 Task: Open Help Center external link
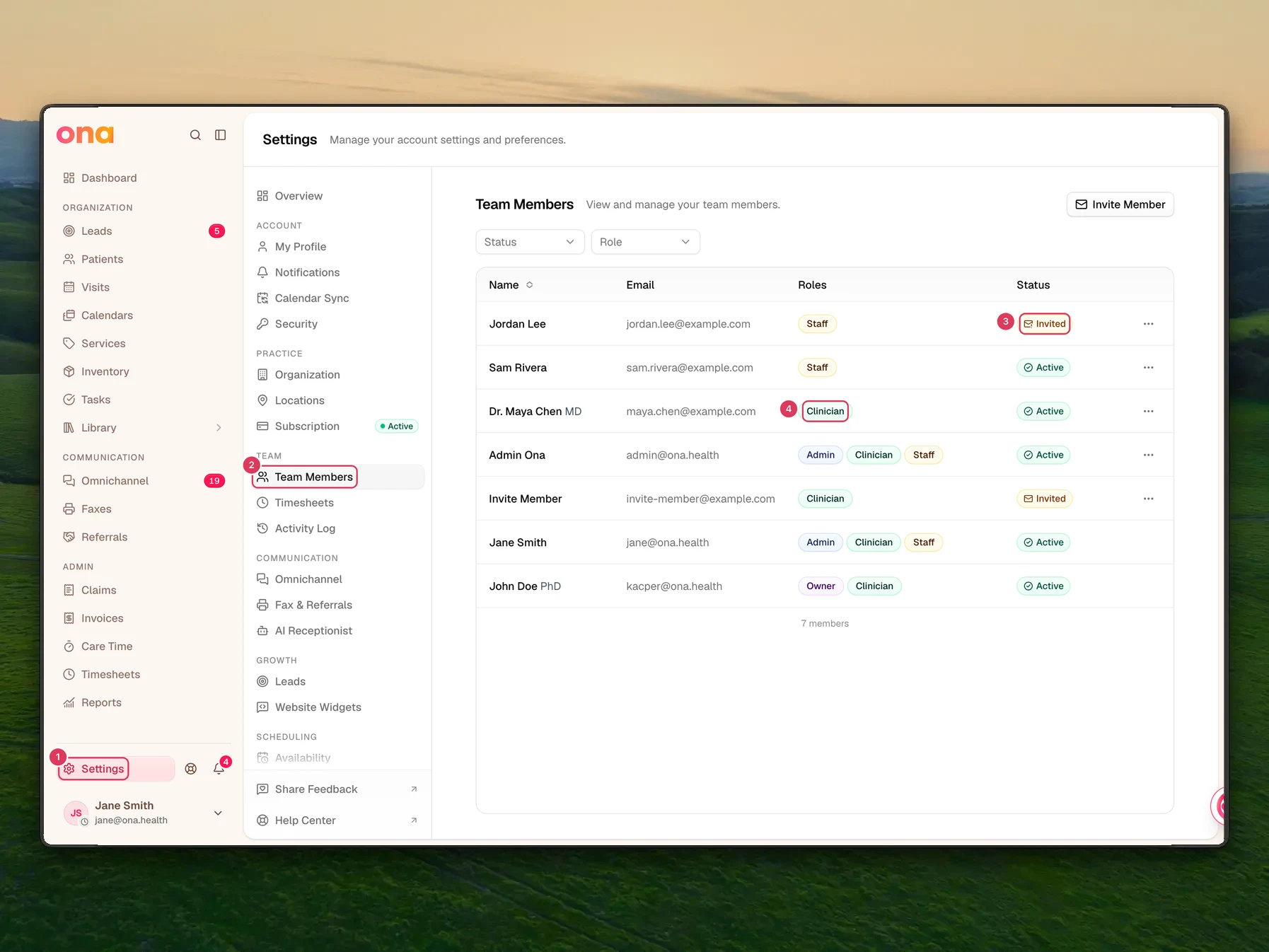pos(337,820)
